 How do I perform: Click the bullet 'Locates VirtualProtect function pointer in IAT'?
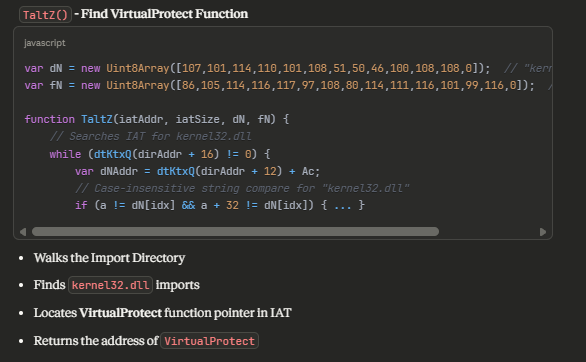pyautogui.click(x=163, y=313)
